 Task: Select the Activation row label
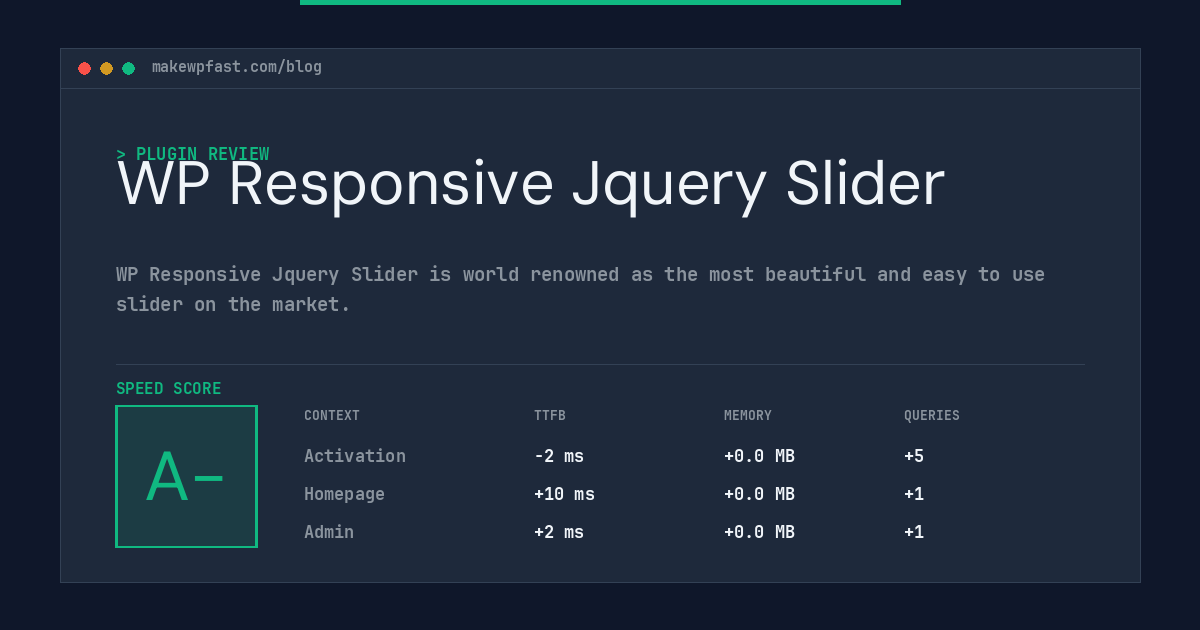(x=355, y=456)
